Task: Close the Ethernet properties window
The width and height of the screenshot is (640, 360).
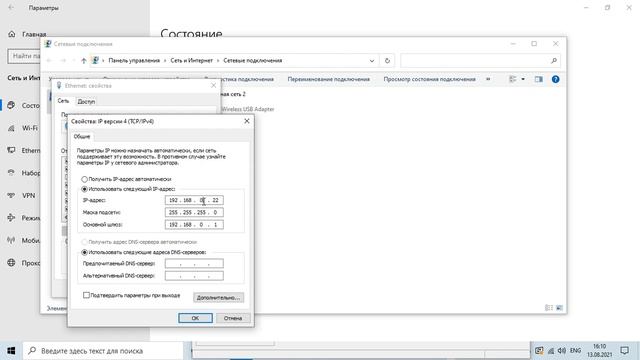Action: [213, 85]
